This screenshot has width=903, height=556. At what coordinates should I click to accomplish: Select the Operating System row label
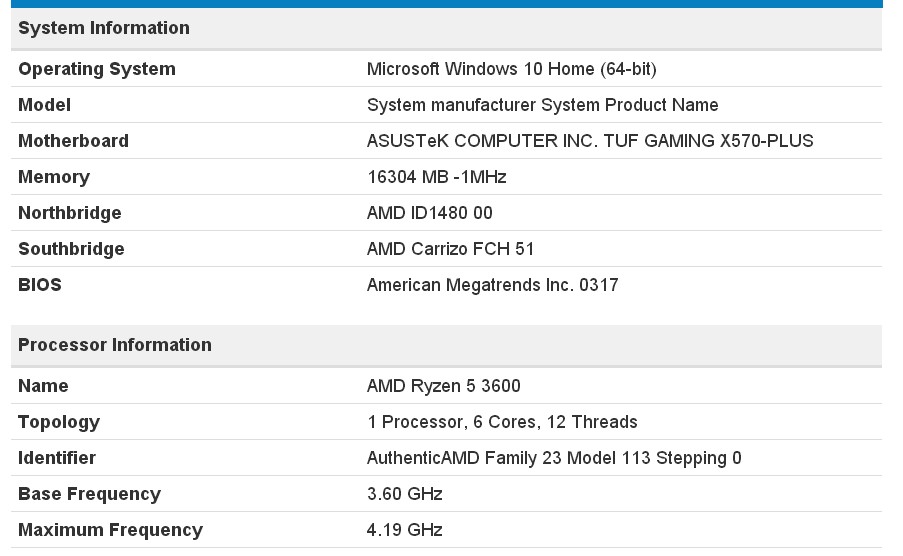(x=97, y=69)
